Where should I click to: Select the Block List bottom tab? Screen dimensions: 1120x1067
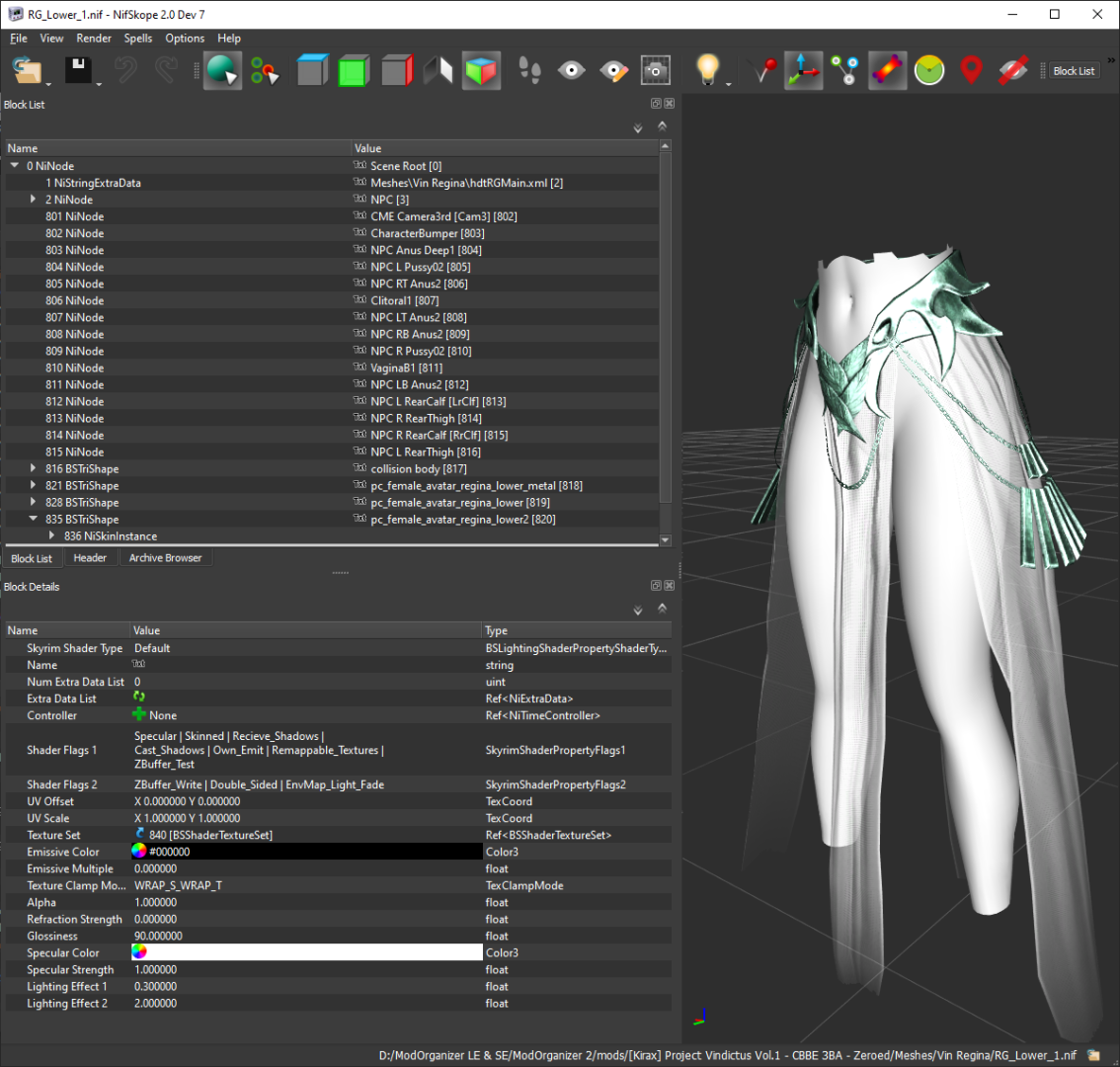pyautogui.click(x=32, y=558)
